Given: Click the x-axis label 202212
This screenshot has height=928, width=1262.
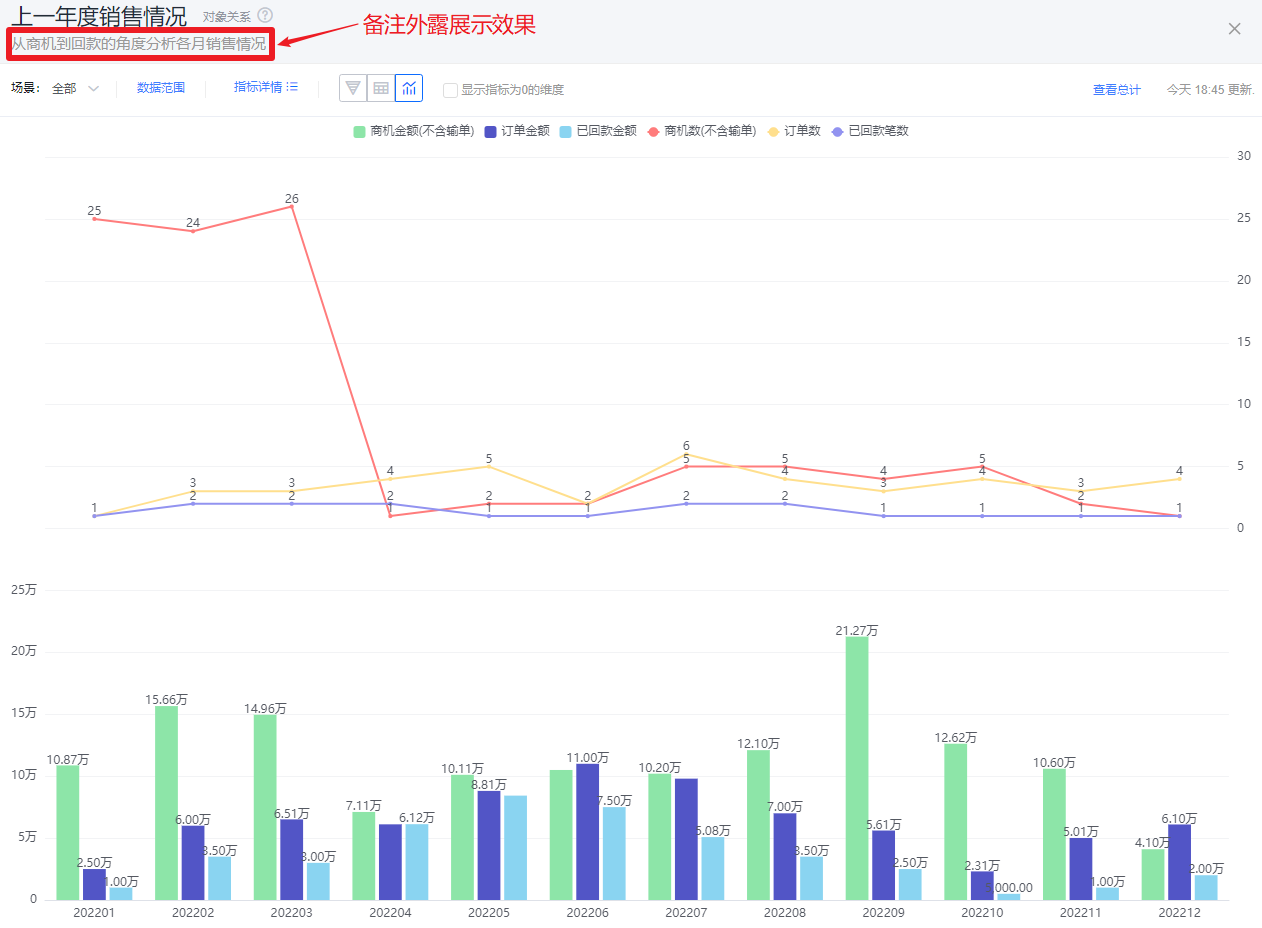Looking at the screenshot, I should pos(1179,913).
